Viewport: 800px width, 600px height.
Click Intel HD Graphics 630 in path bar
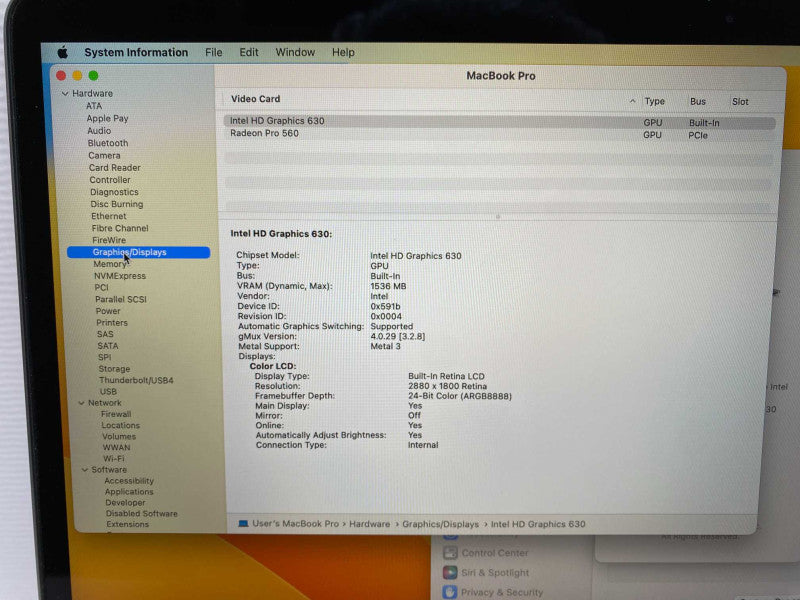point(538,524)
